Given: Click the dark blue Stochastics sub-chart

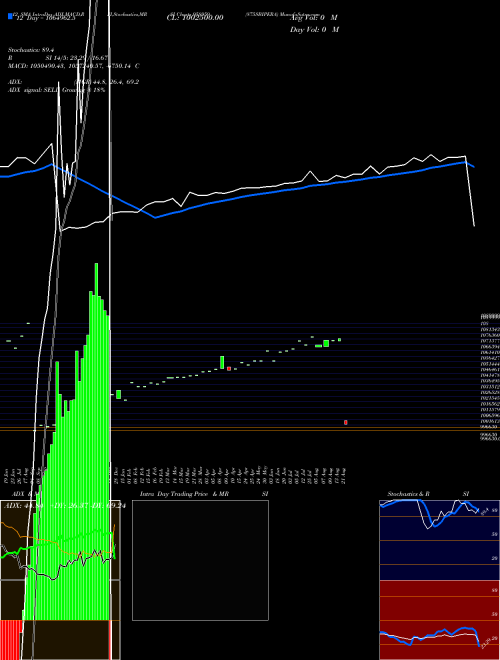Looking at the screenshot, I should point(439,540).
